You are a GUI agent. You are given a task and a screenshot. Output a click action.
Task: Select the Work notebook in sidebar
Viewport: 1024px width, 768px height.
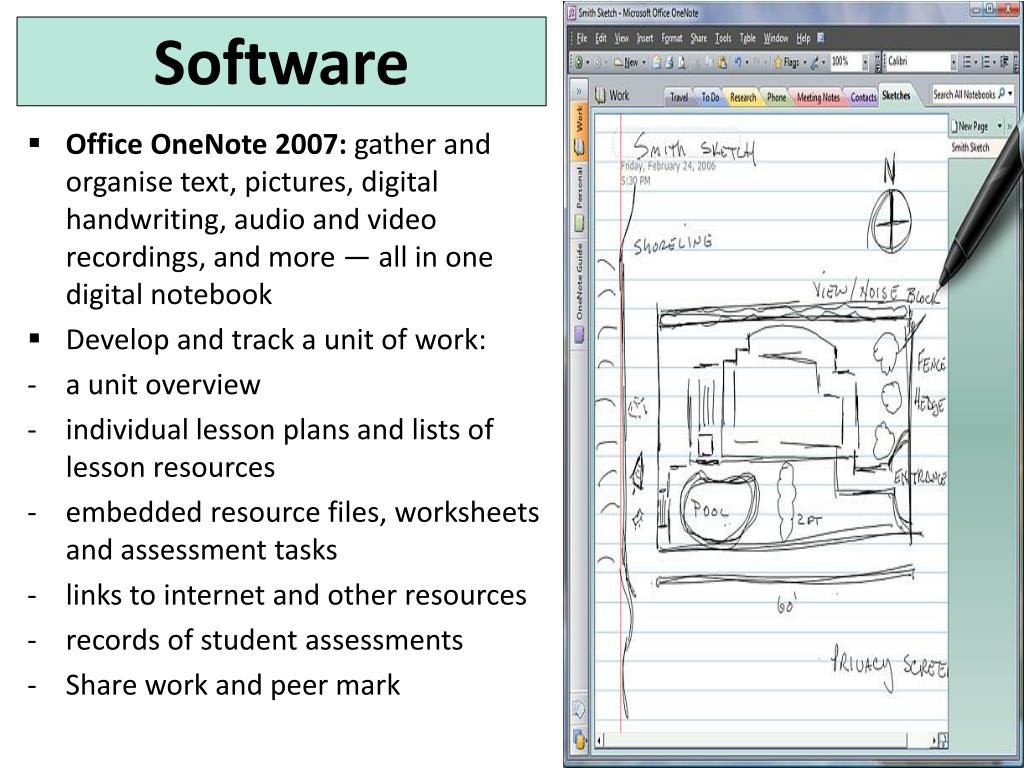[x=579, y=130]
